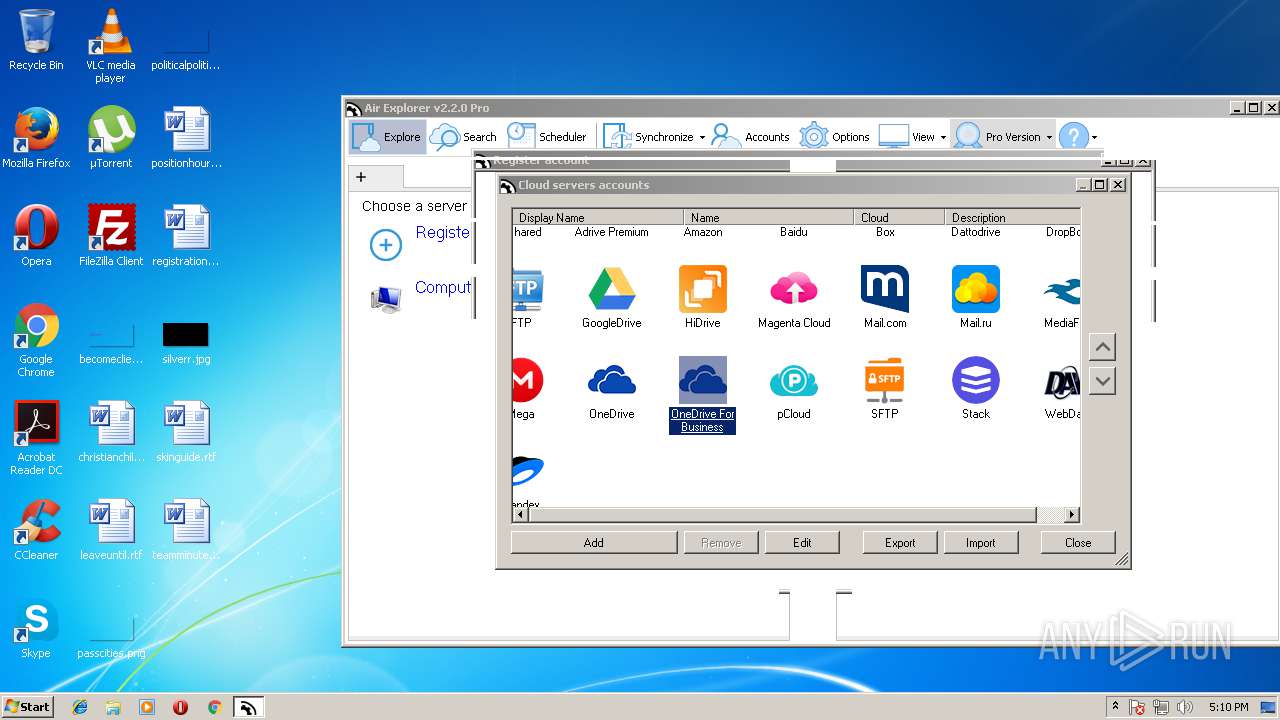The image size is (1280, 720).
Task: Click the Computer link in Air Explorer
Action: [x=443, y=287]
